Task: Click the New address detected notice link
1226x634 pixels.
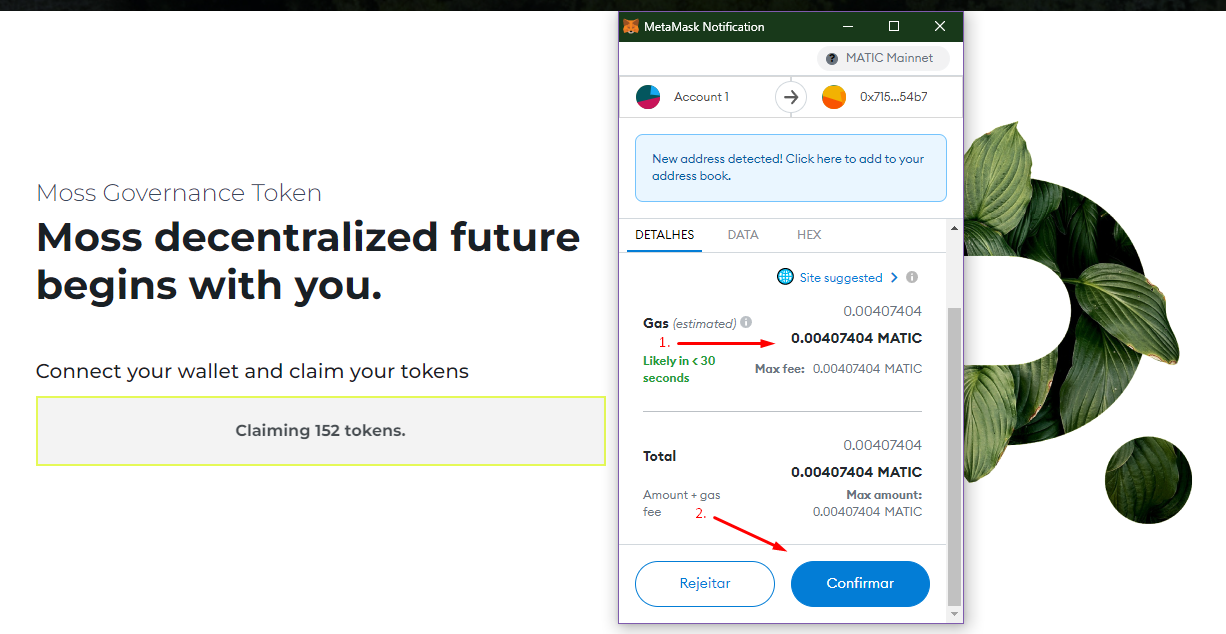Action: click(791, 168)
